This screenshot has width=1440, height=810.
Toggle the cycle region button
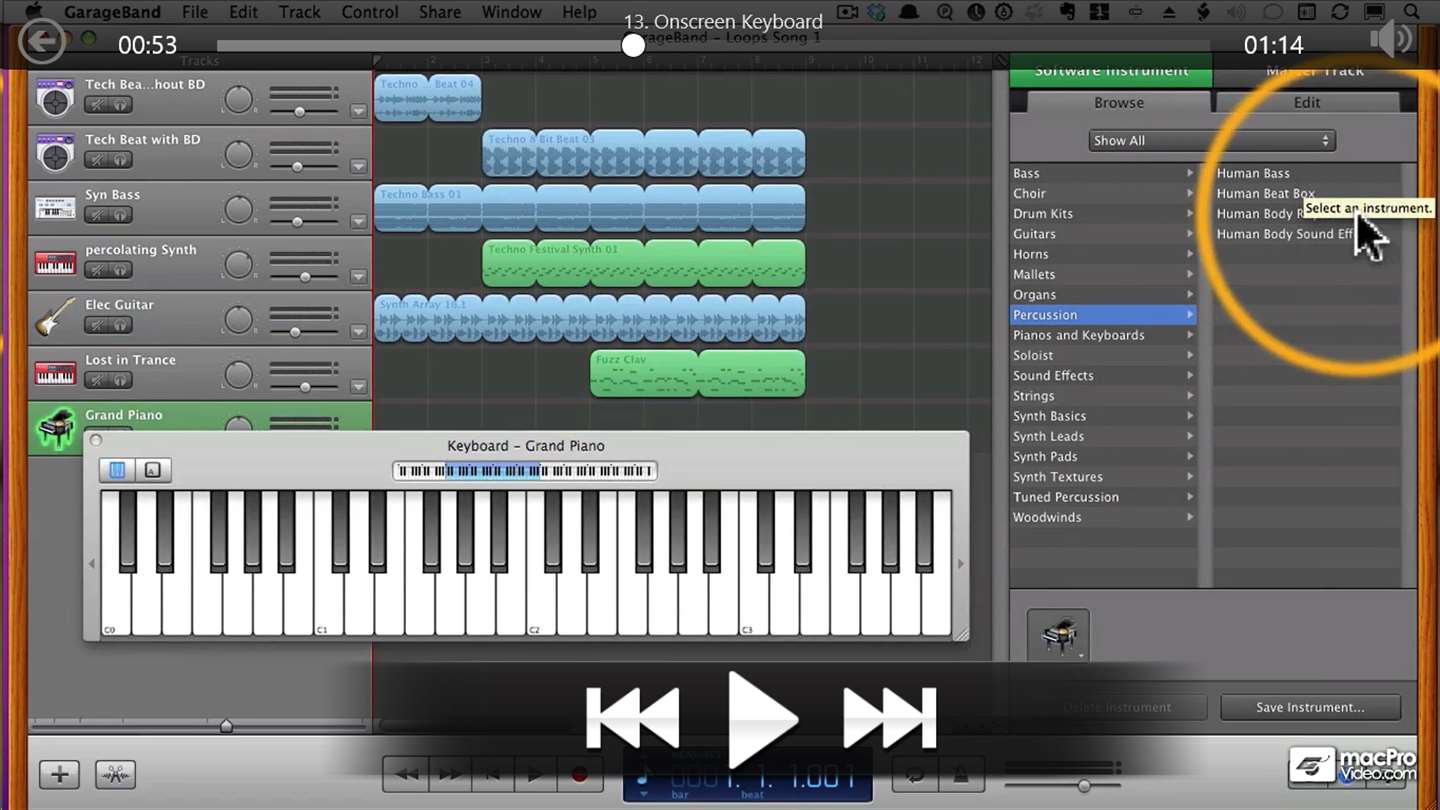pos(914,774)
